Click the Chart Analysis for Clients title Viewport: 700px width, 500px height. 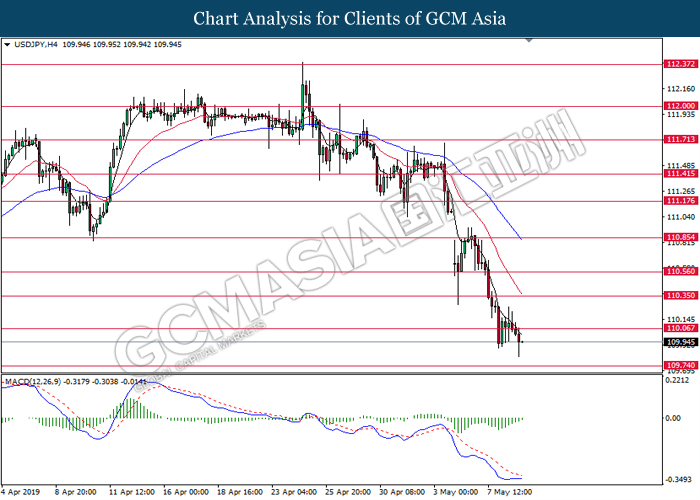pyautogui.click(x=350, y=19)
